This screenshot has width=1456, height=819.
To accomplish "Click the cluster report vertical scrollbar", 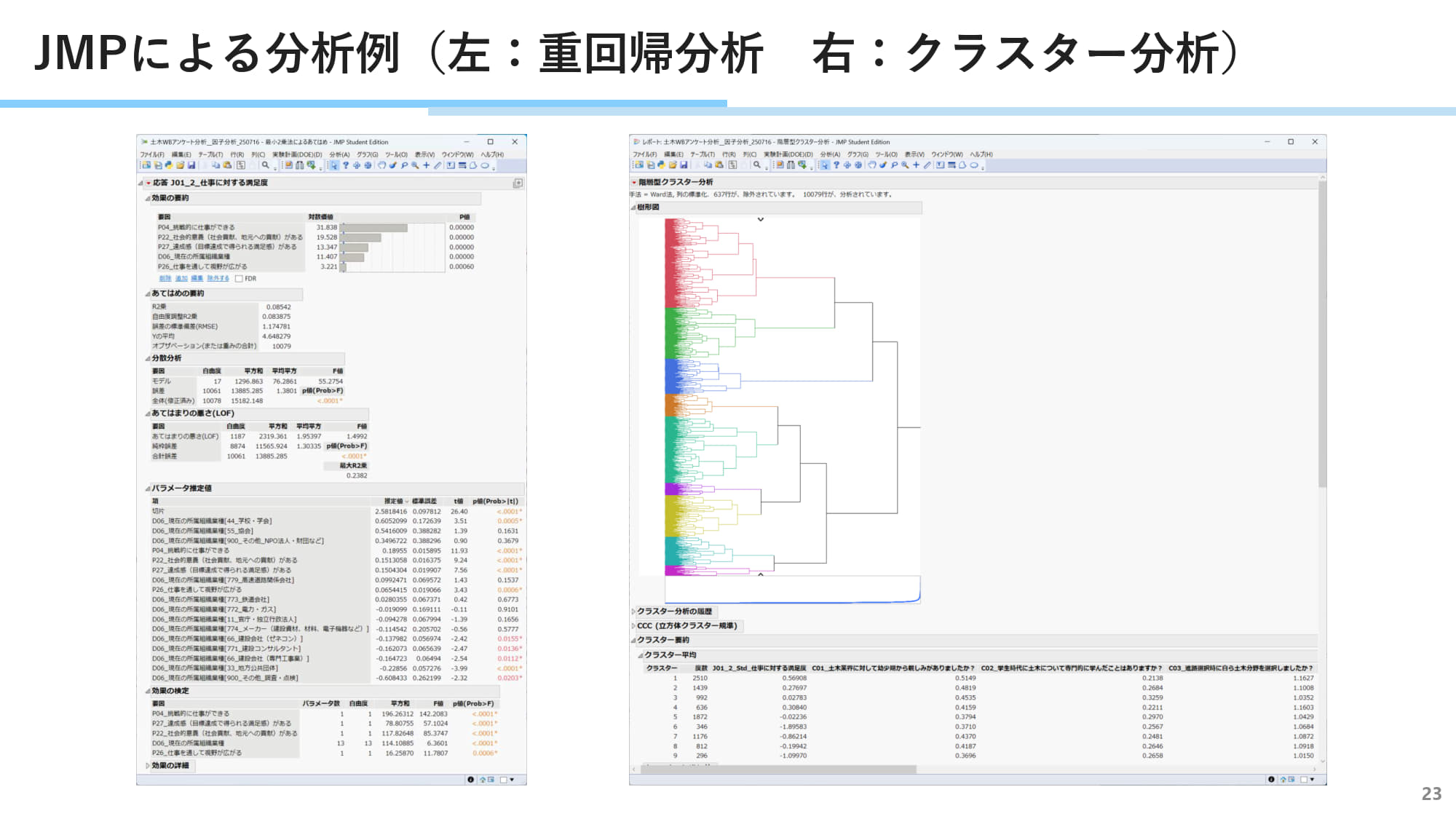I will coord(1322,335).
